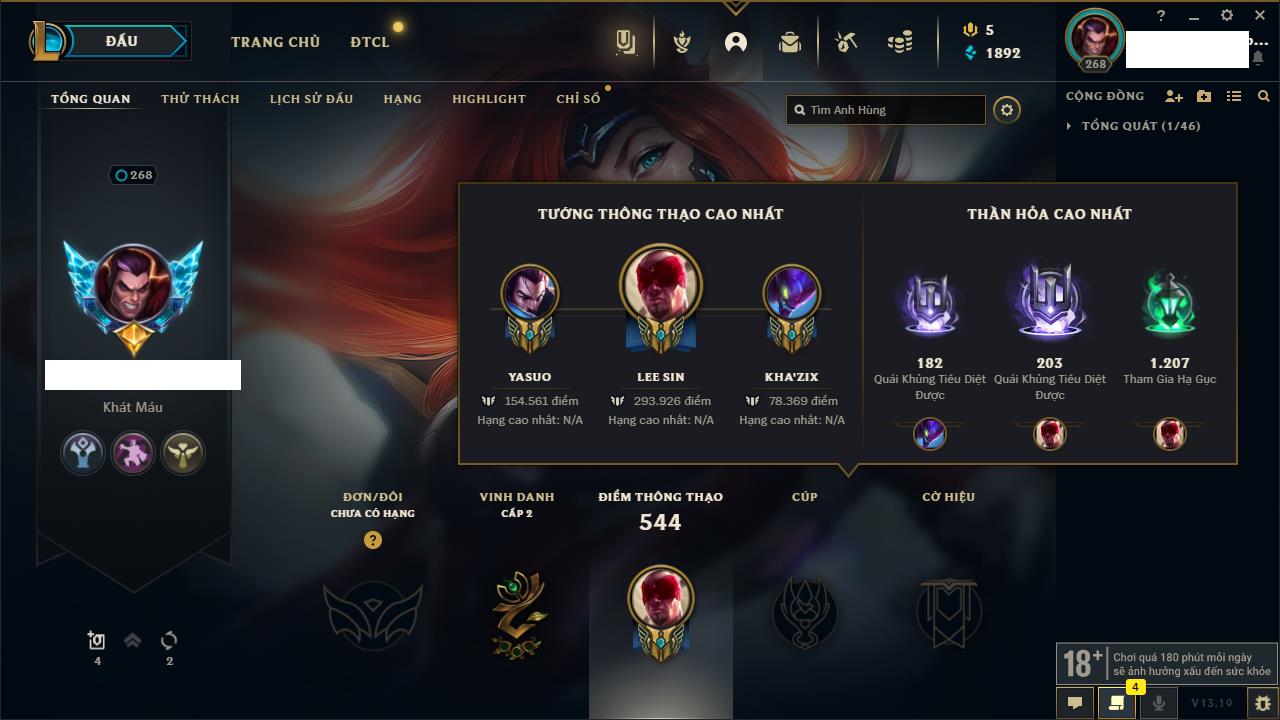Image resolution: width=1280 pixels, height=720 pixels.
Task: Switch to the LỊCH SỬ ĐẤU tab
Action: (311, 99)
